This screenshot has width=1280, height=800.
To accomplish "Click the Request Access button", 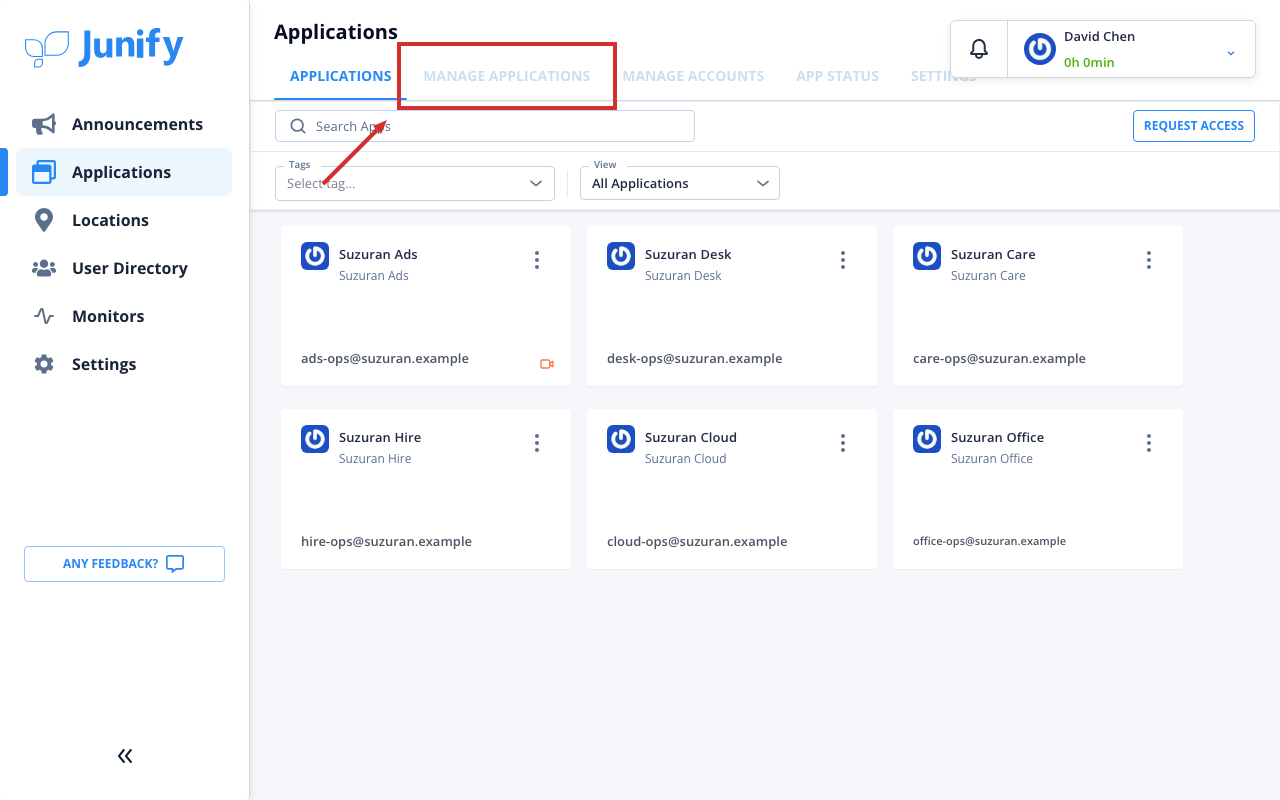I will [1194, 126].
